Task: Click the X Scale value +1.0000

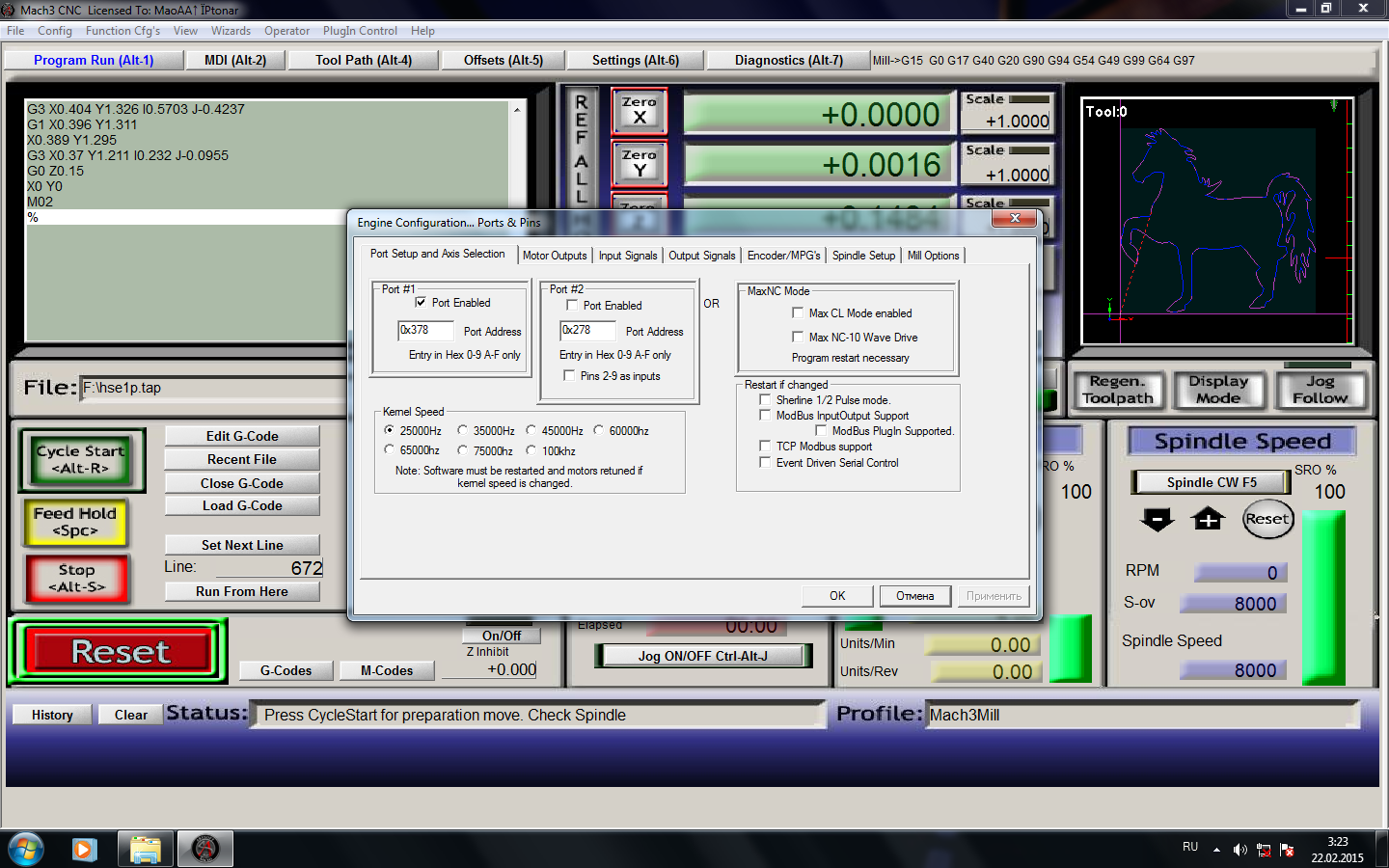Action: [x=1018, y=122]
